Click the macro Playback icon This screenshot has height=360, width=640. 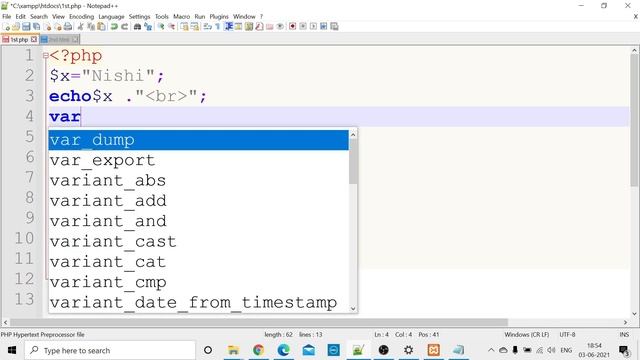tap(313, 27)
